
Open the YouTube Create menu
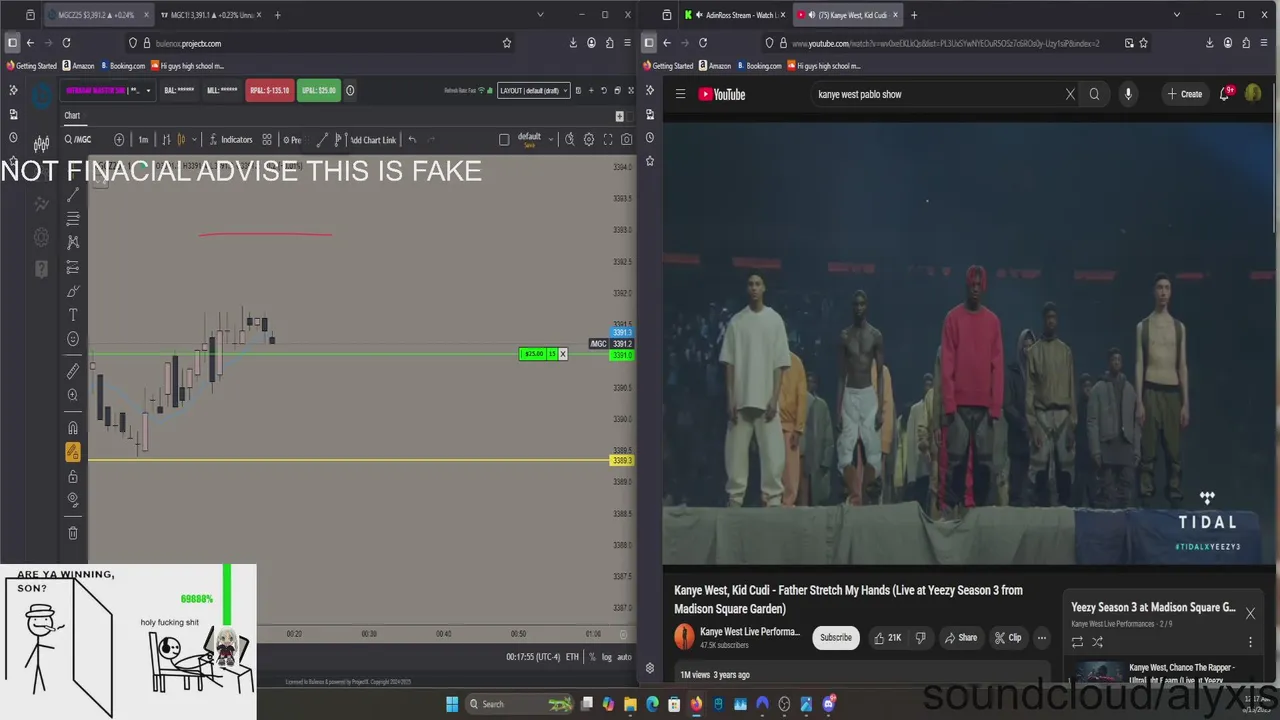click(1185, 94)
